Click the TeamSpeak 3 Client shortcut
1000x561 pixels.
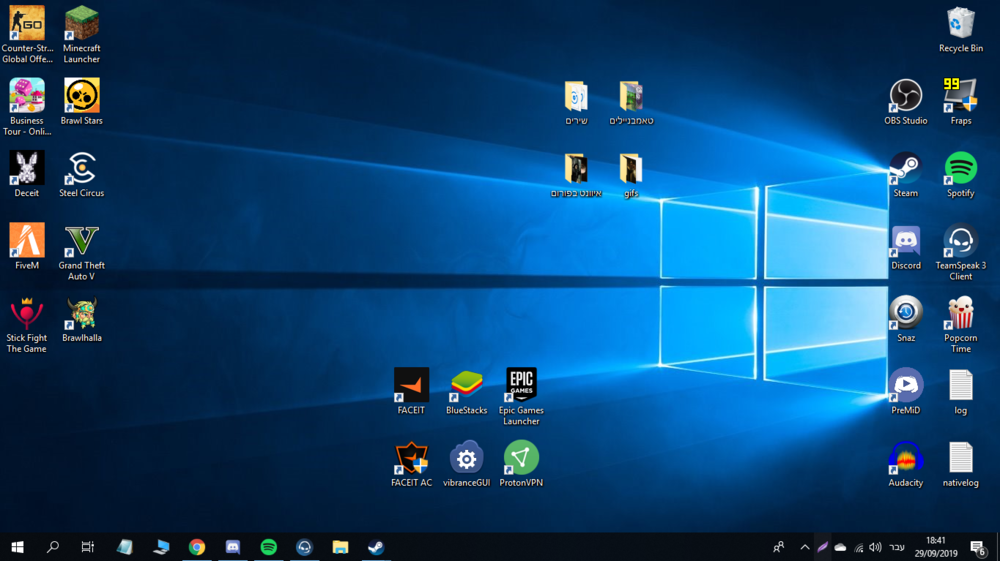pos(960,241)
